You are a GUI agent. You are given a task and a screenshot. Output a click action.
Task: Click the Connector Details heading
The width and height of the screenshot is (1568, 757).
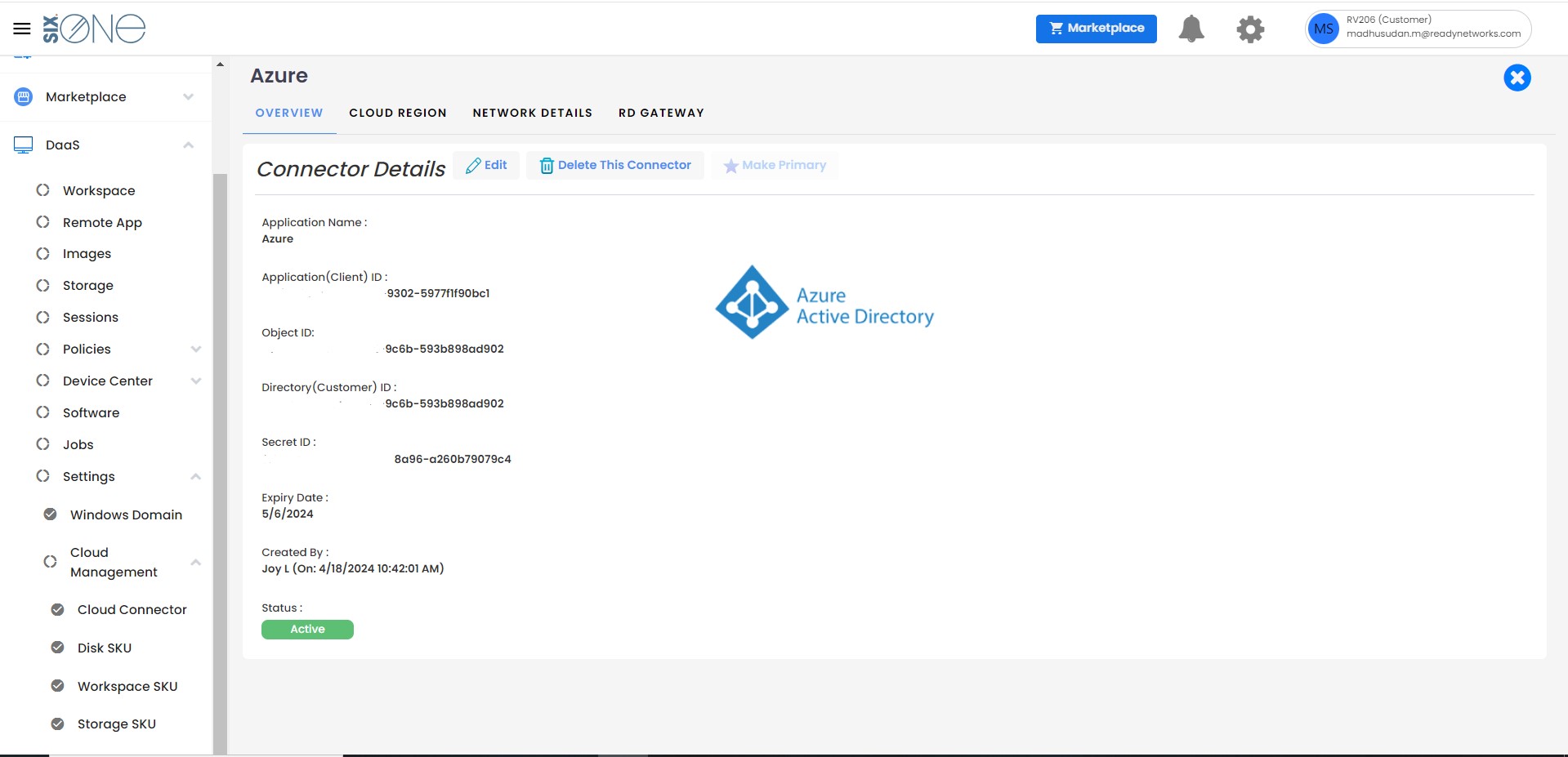click(351, 169)
